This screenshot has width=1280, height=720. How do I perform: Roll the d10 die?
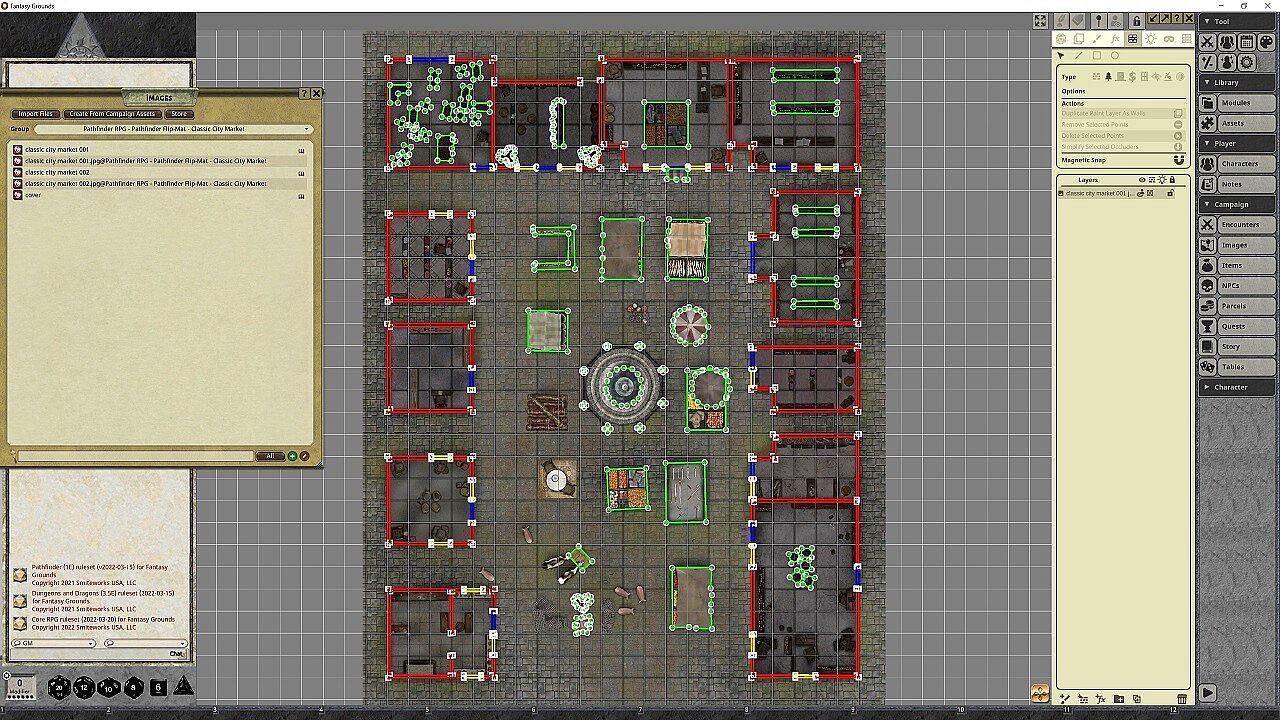click(x=108, y=687)
